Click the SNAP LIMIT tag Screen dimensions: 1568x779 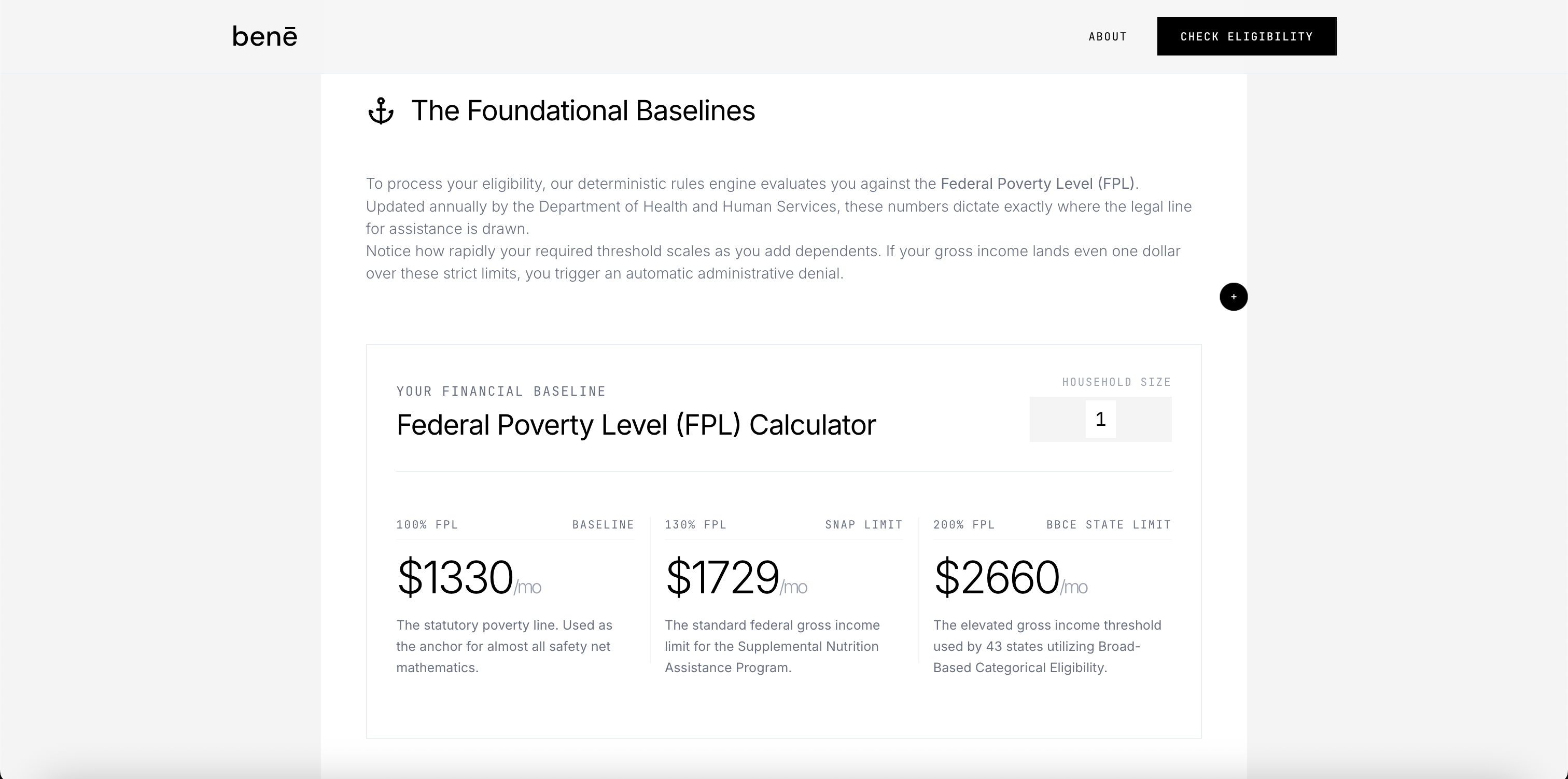[864, 524]
